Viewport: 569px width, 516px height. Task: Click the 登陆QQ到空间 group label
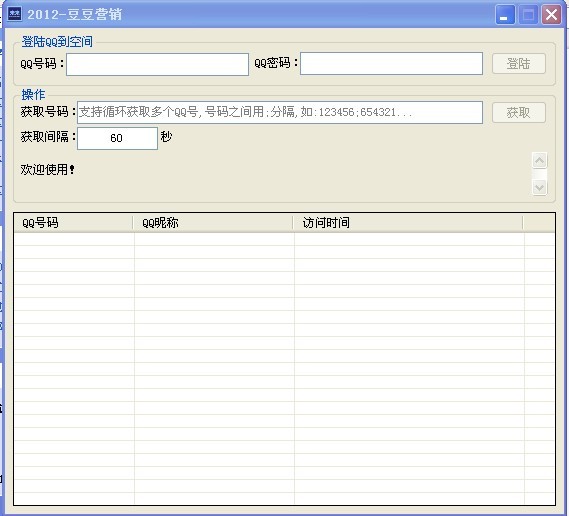[57, 42]
